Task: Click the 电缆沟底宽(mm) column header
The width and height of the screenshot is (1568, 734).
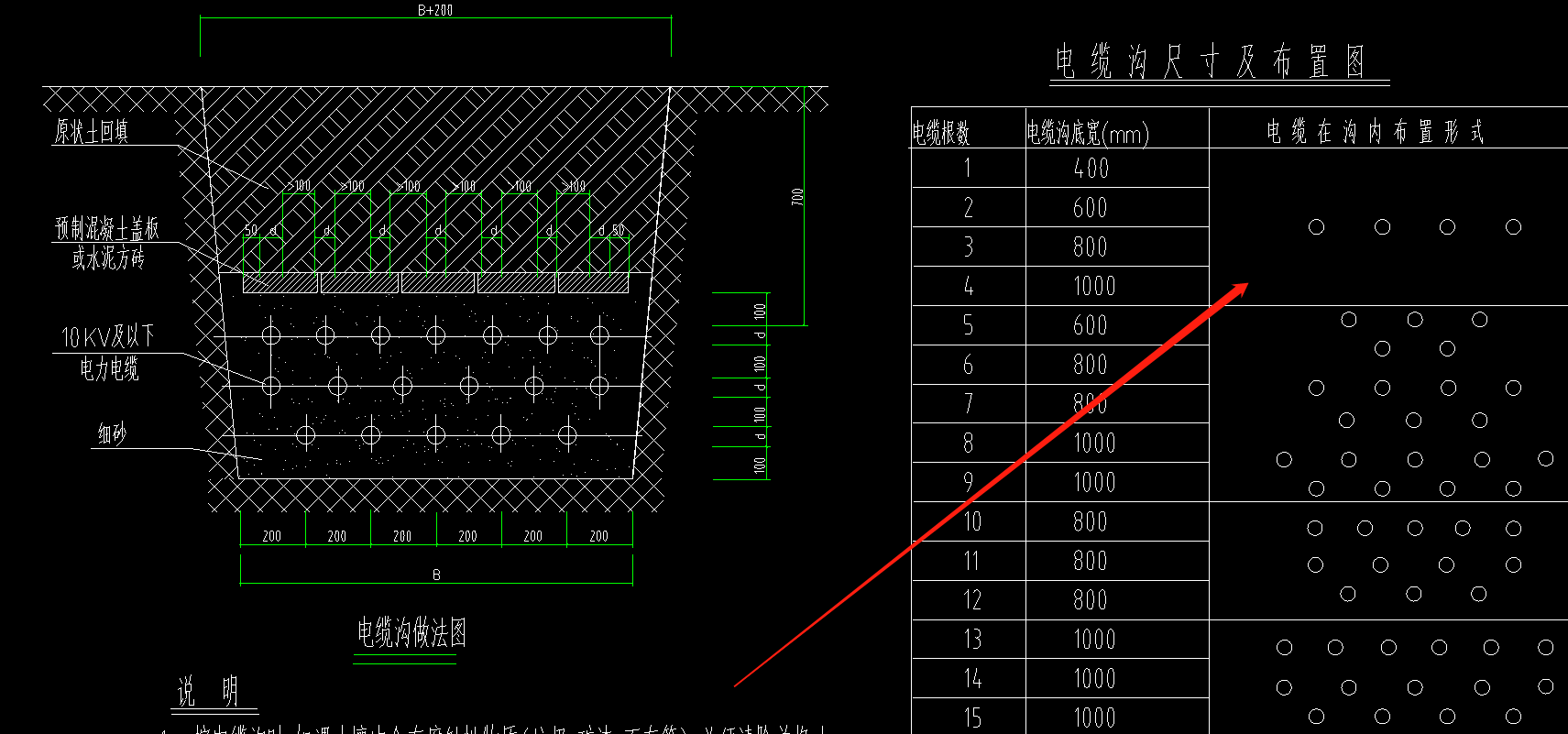Action: pyautogui.click(x=1088, y=134)
